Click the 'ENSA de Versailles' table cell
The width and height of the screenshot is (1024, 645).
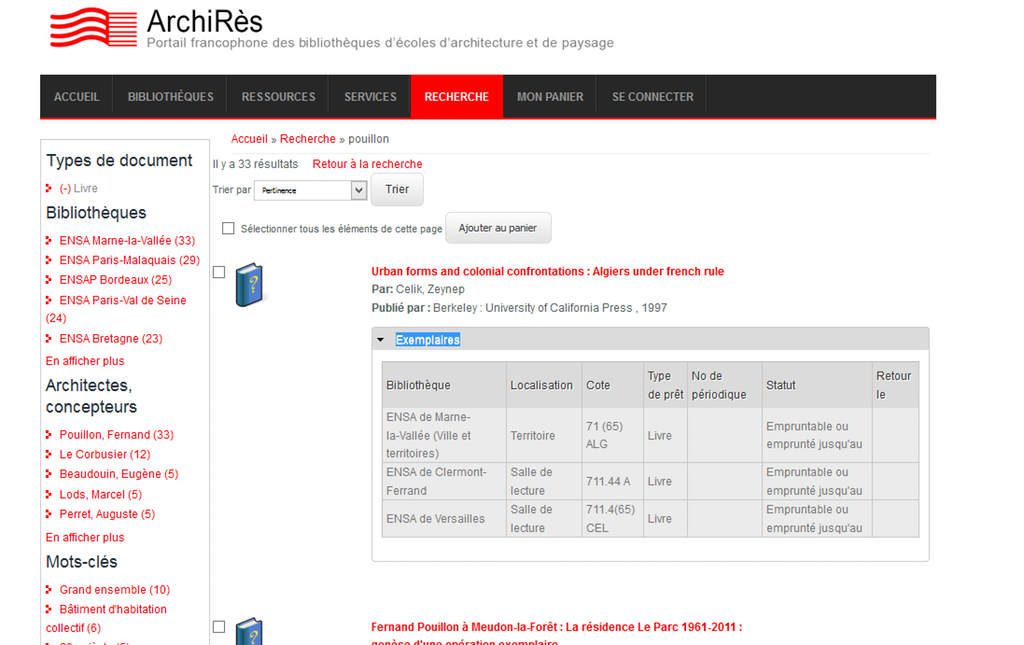[444, 519]
